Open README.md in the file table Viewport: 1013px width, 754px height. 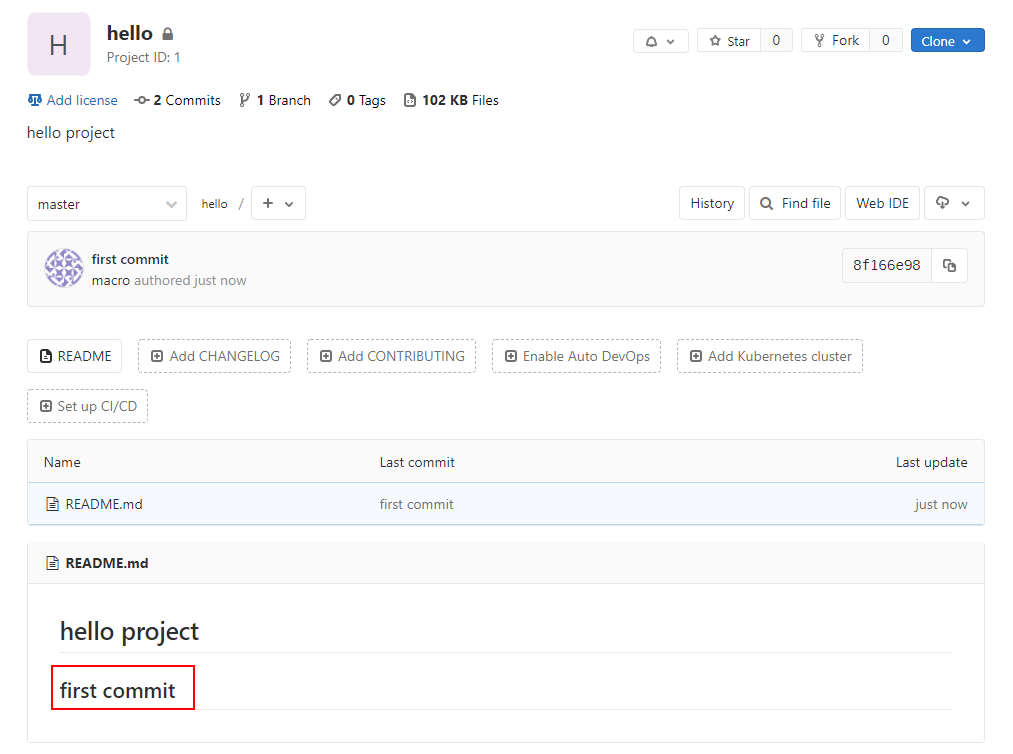pyautogui.click(x=104, y=504)
